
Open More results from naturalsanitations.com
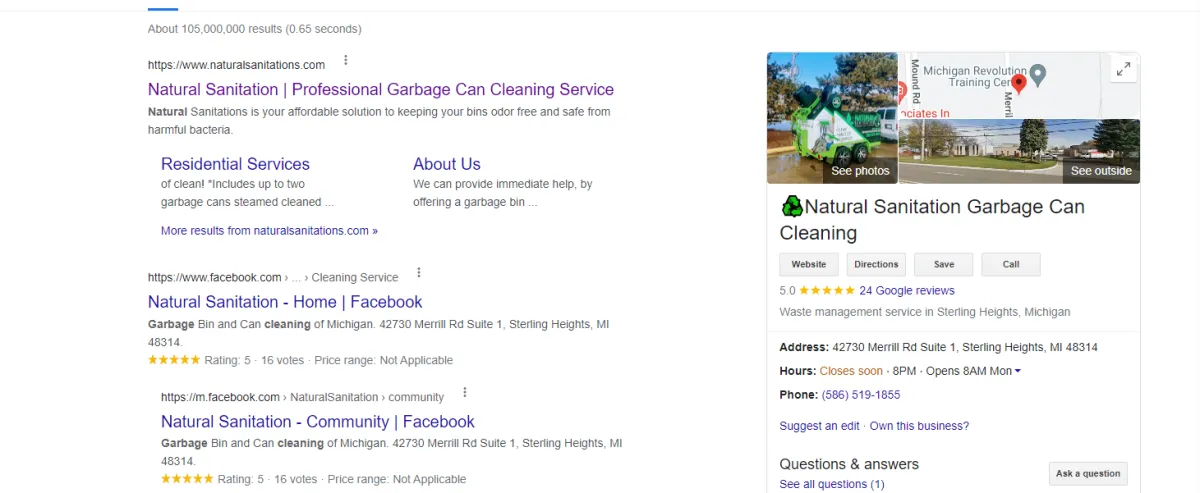point(269,230)
